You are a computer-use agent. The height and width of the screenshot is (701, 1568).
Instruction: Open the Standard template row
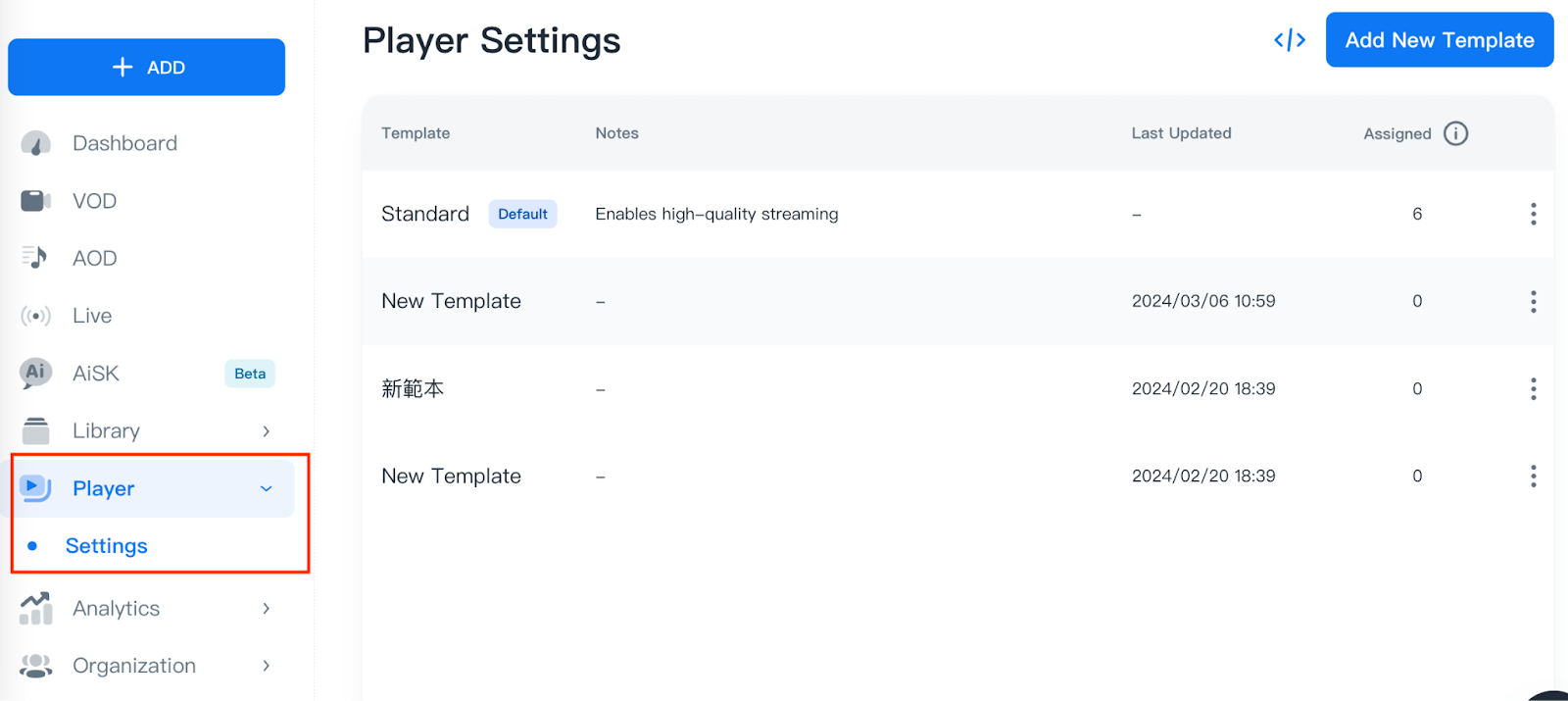(425, 214)
